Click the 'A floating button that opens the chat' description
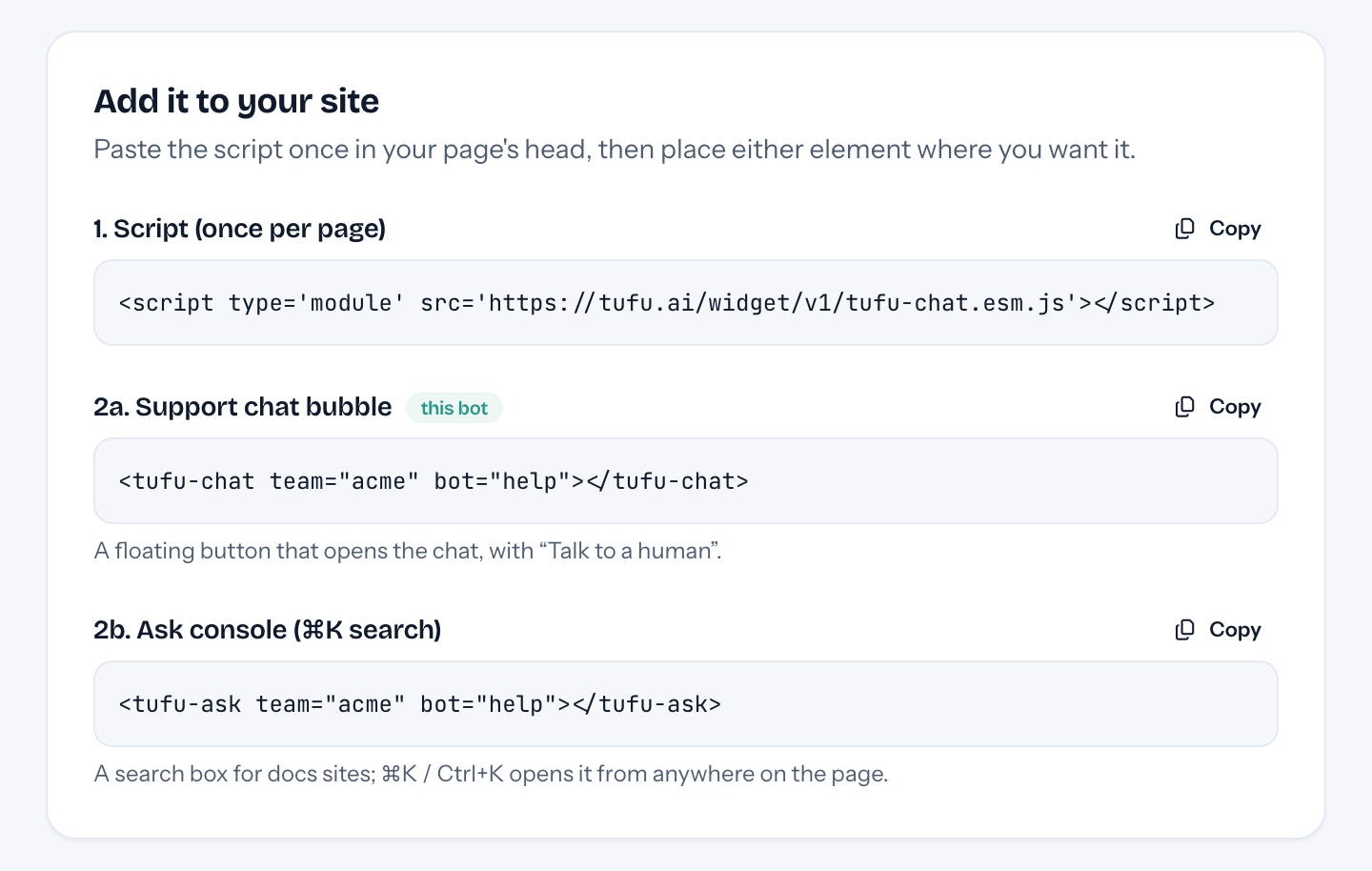 point(408,551)
